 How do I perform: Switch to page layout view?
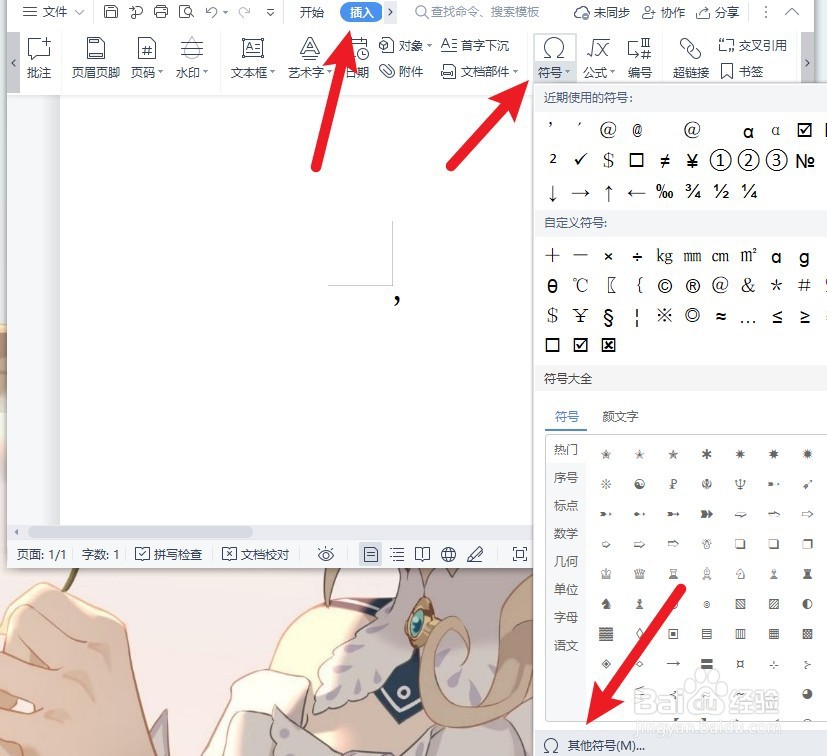click(x=371, y=554)
